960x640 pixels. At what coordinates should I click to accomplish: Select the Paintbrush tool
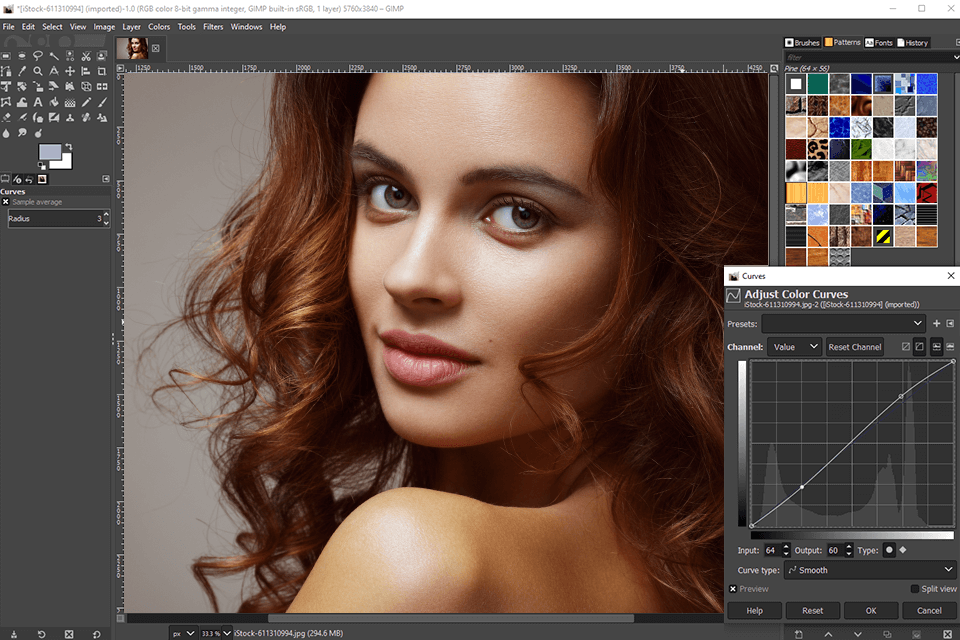coord(101,102)
